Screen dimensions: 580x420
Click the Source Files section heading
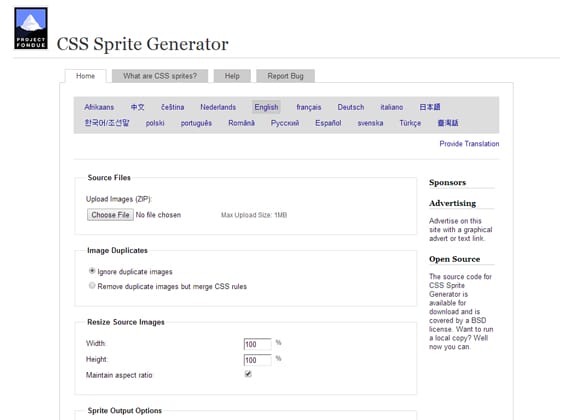(109, 178)
